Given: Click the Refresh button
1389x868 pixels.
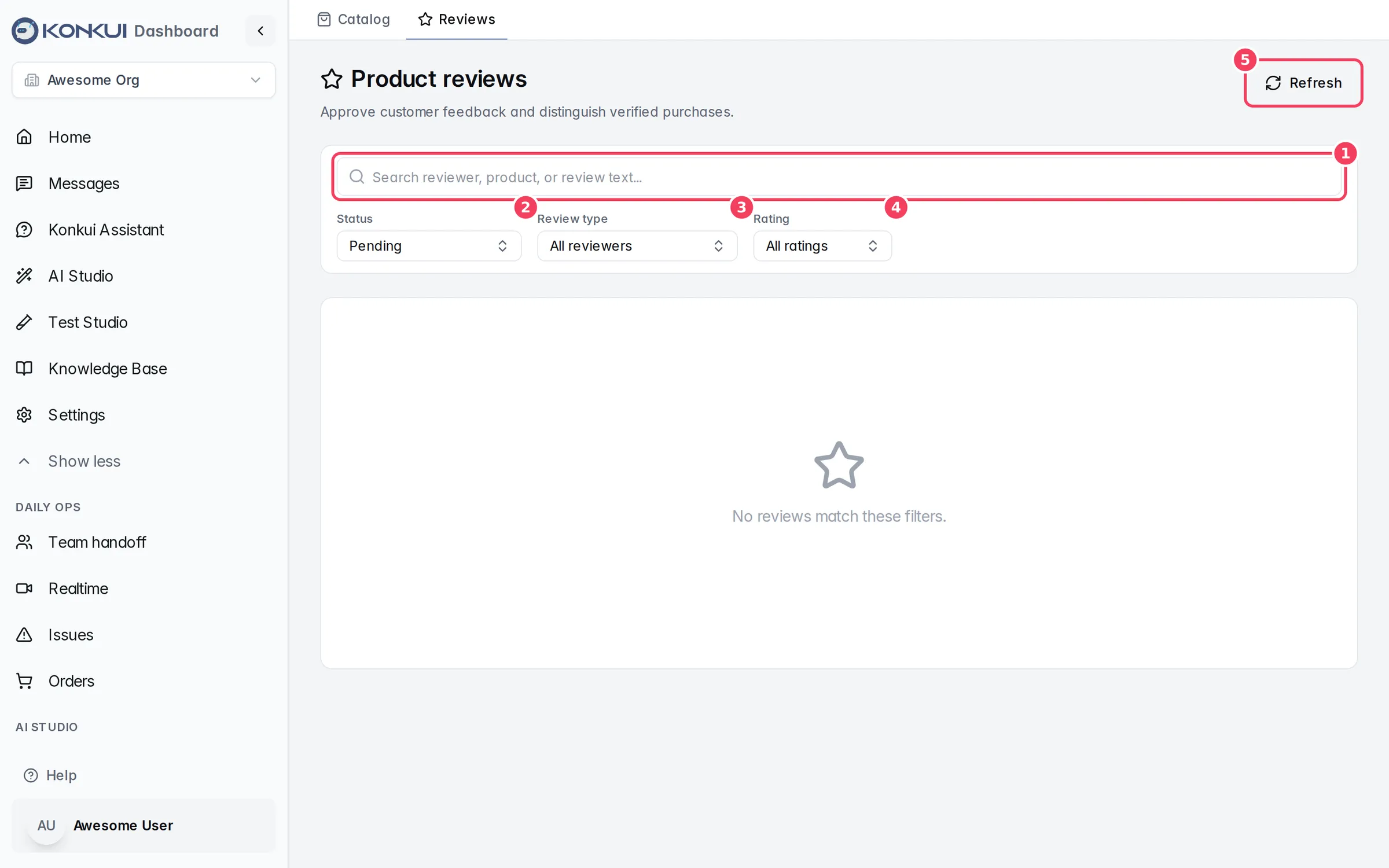Looking at the screenshot, I should coord(1303,83).
